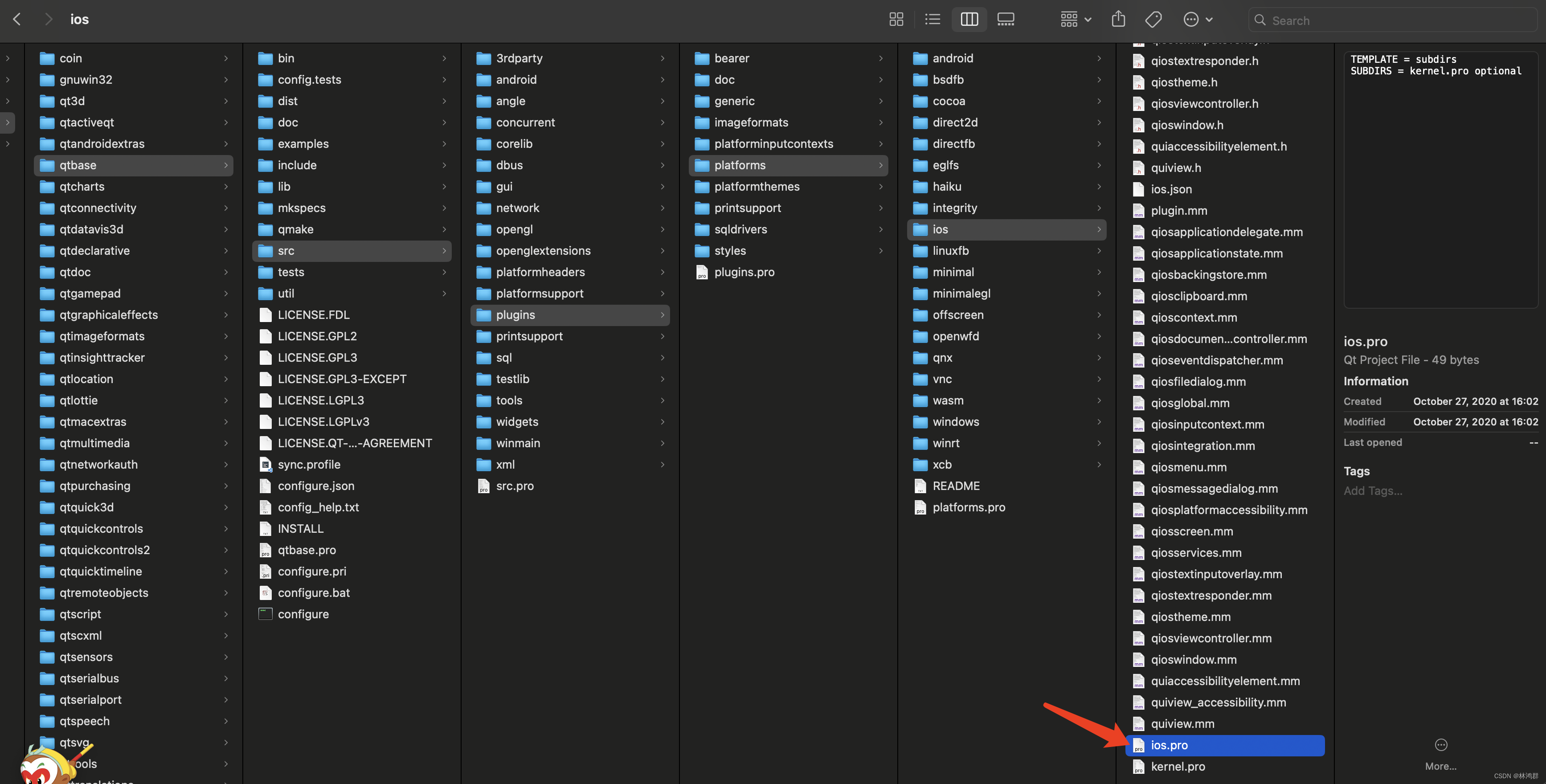
Task: Select the configure.pri file icon
Action: click(265, 572)
